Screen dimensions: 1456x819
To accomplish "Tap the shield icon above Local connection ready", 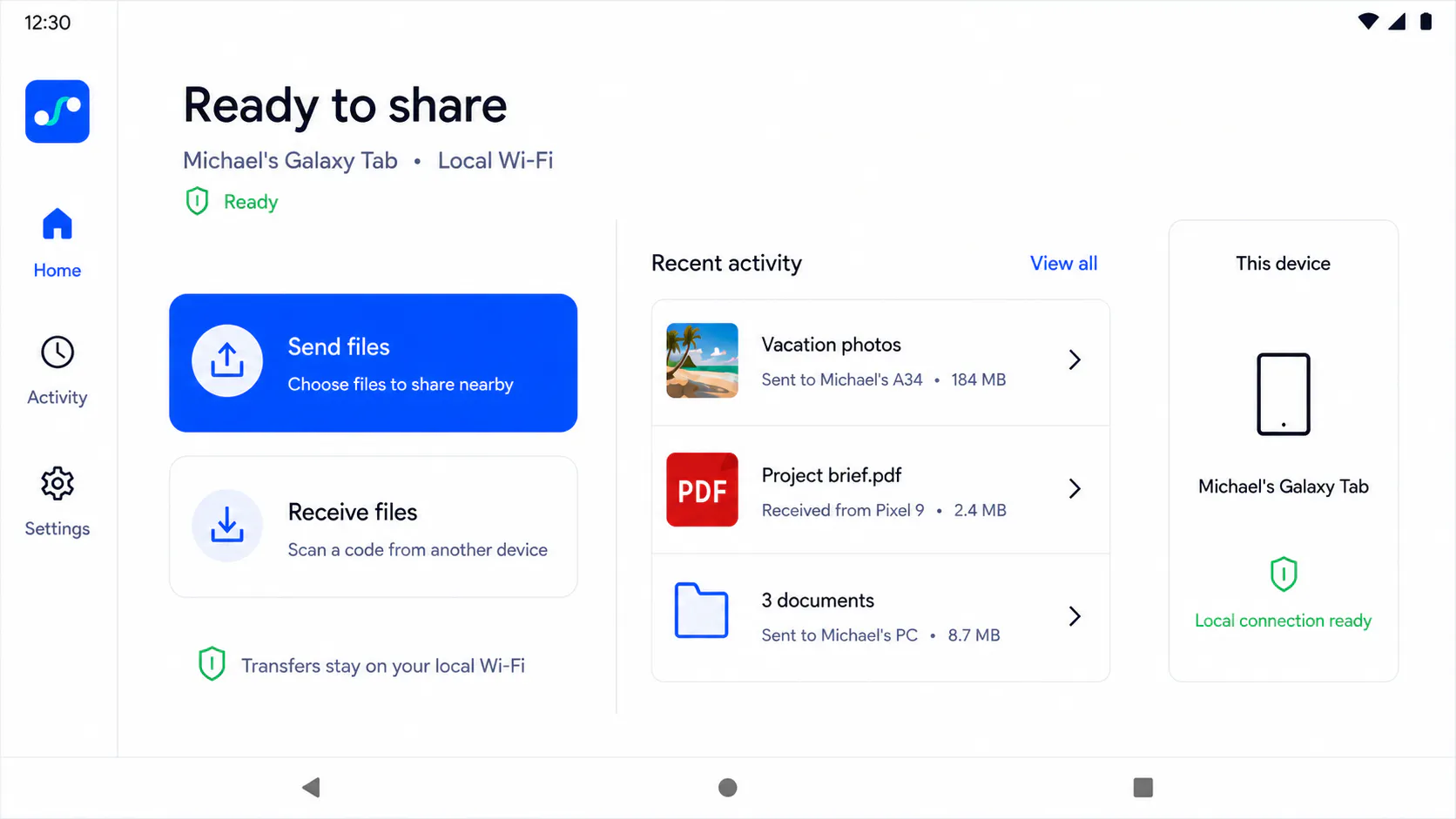I will pos(1284,574).
